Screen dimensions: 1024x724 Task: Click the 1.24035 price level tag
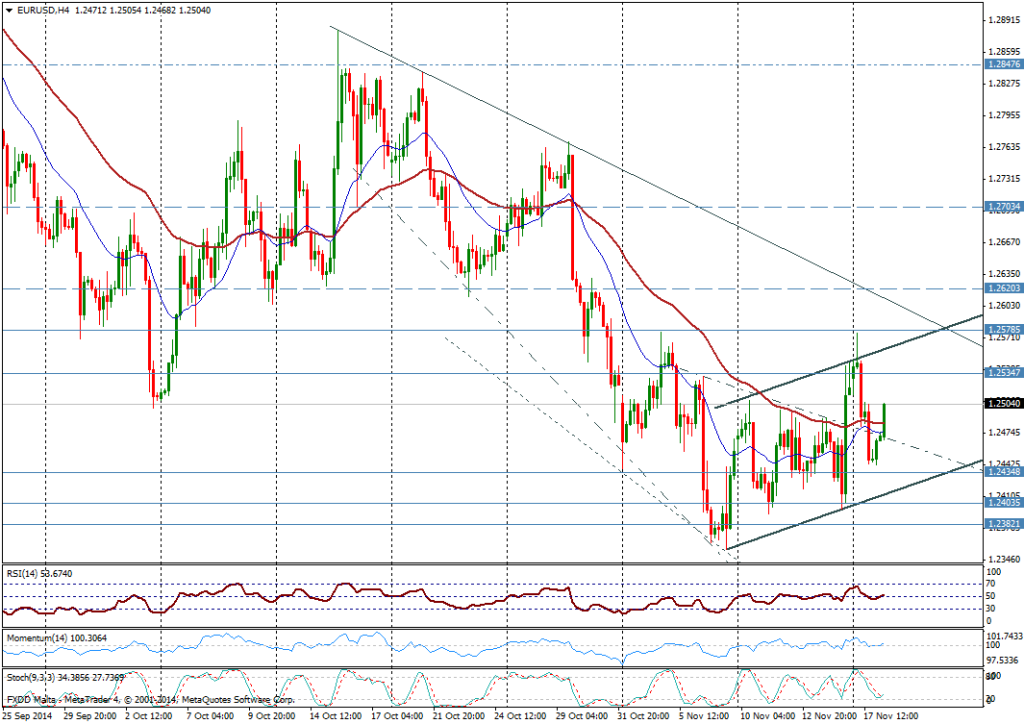tap(1003, 503)
